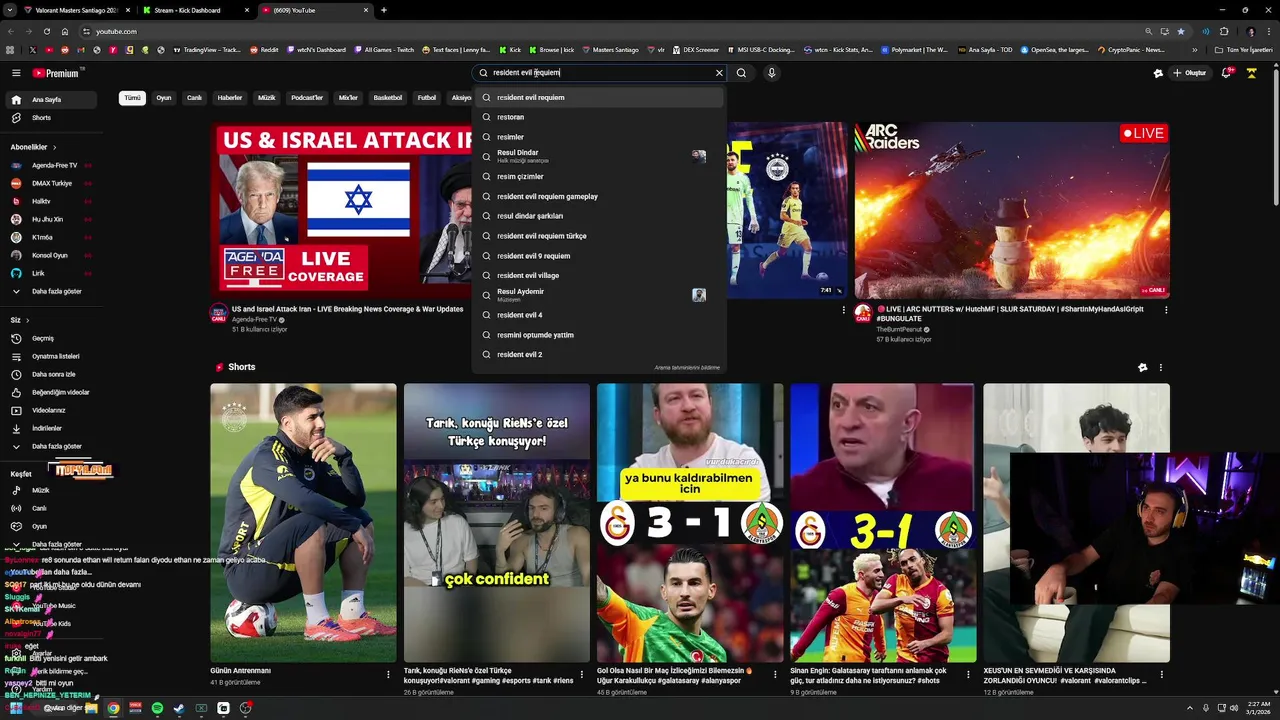
Task: Open Chrome extensions puzzle icon
Action: point(1224,31)
